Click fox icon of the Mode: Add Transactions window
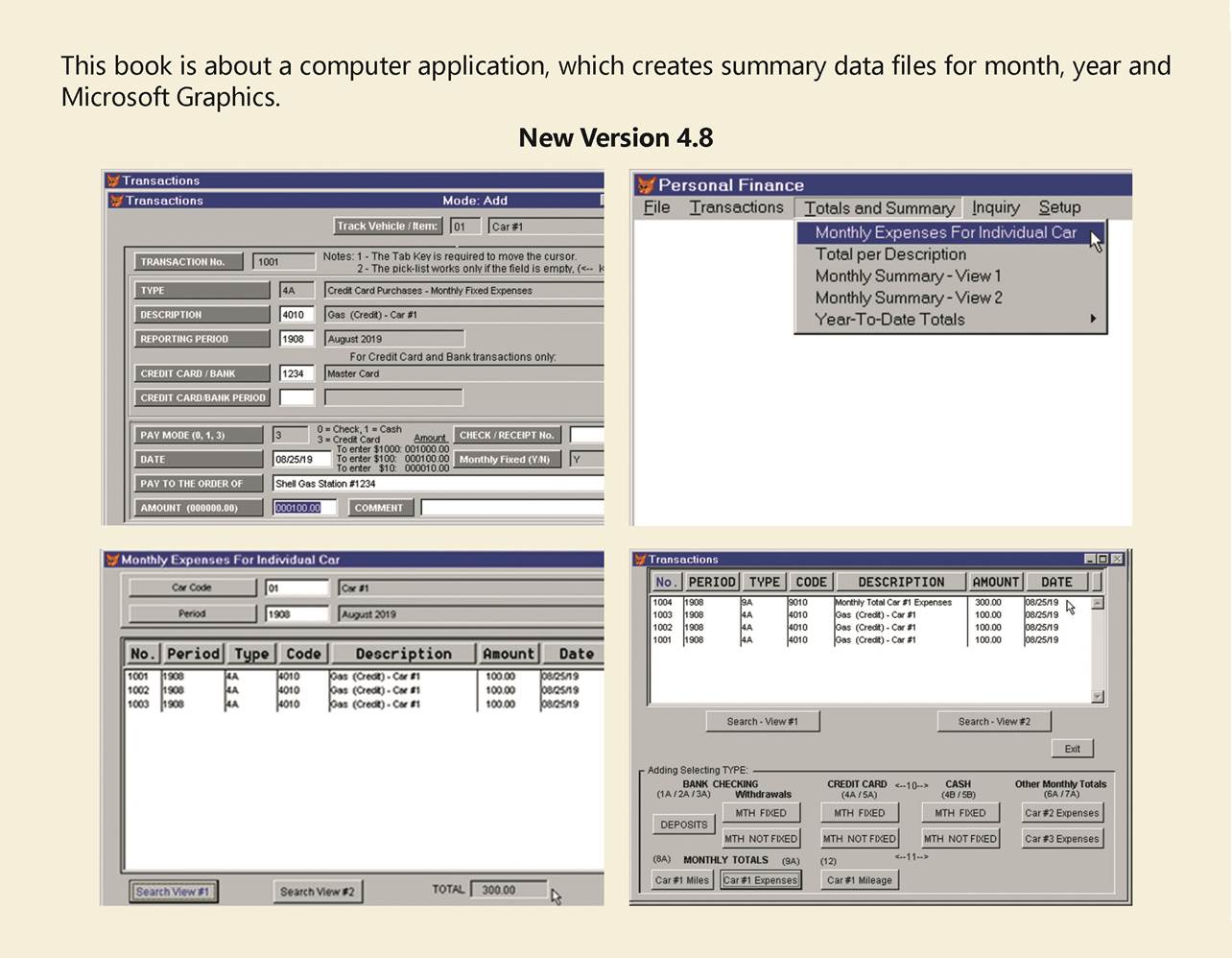 tap(117, 201)
